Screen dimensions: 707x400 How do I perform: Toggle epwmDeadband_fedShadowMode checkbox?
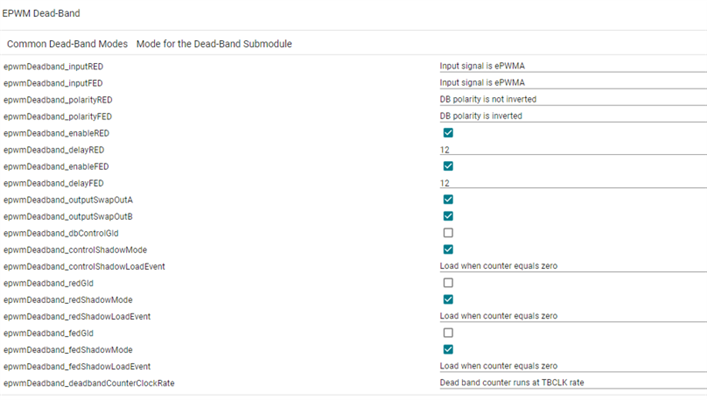[448, 349]
